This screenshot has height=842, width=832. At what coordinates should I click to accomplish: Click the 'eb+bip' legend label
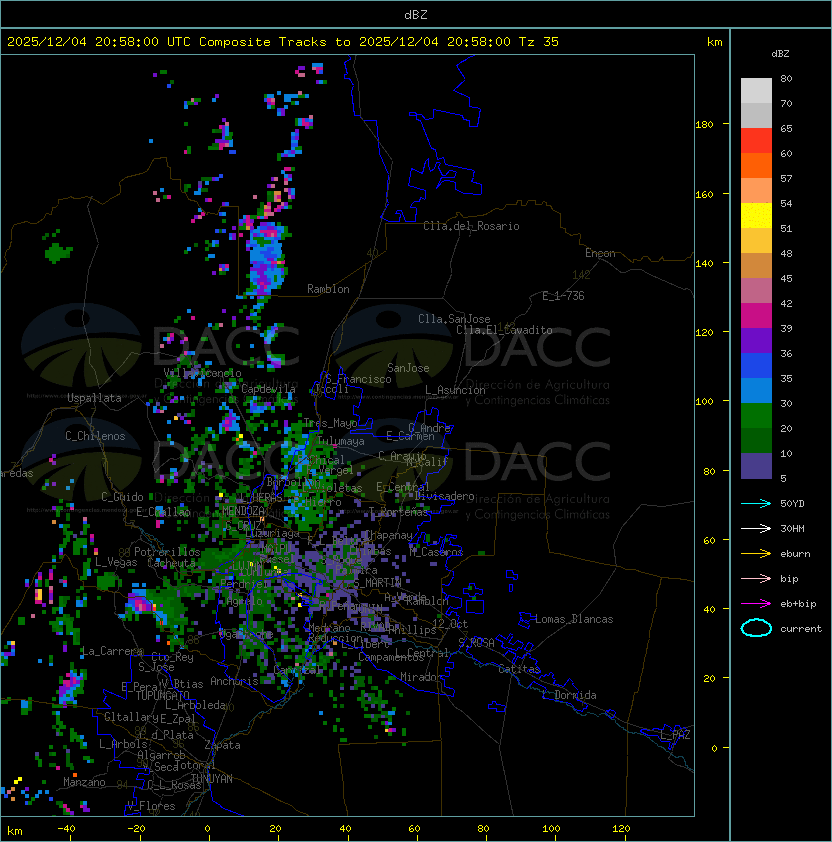(798, 604)
